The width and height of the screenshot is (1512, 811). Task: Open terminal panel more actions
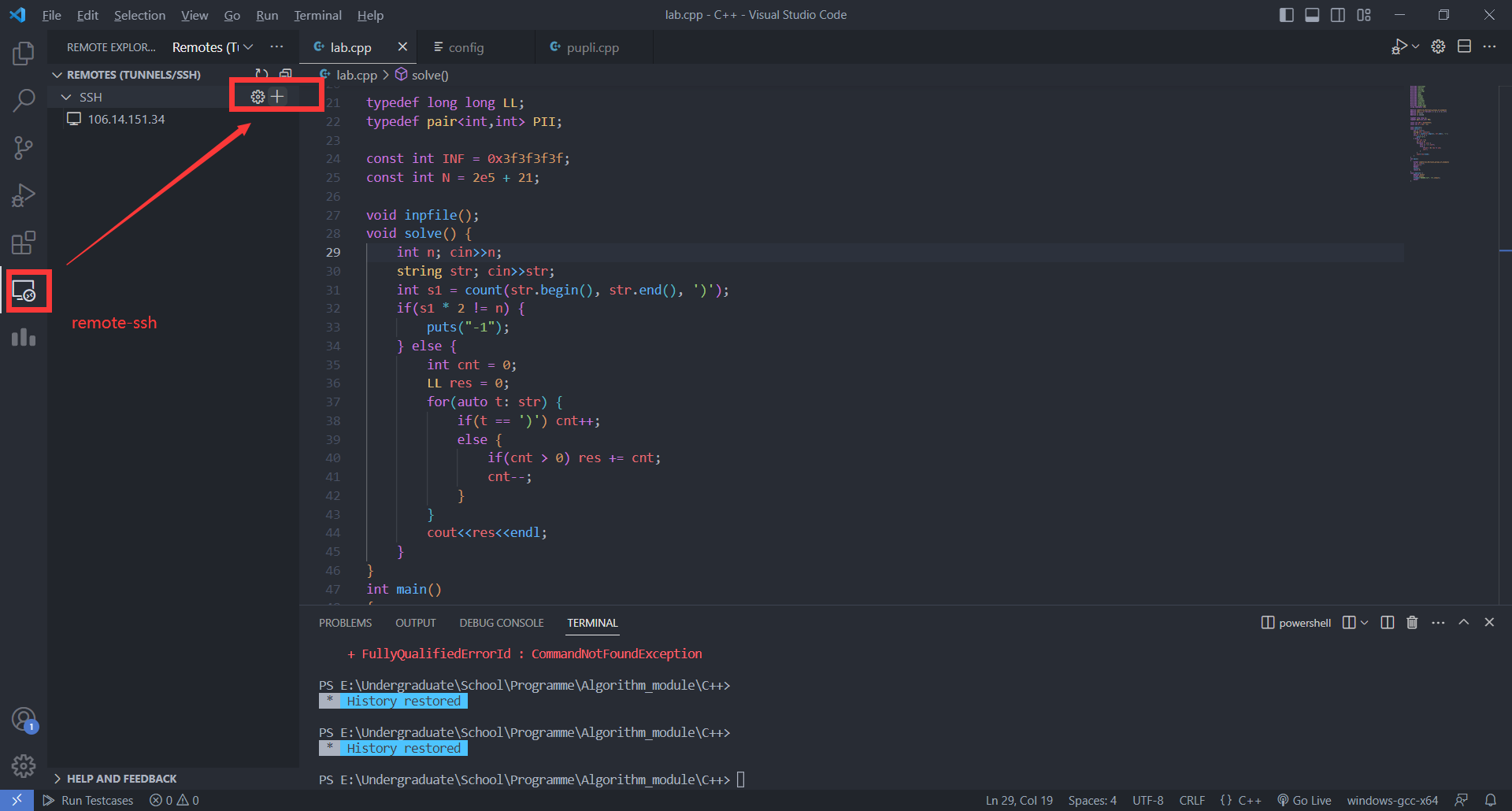(x=1438, y=623)
